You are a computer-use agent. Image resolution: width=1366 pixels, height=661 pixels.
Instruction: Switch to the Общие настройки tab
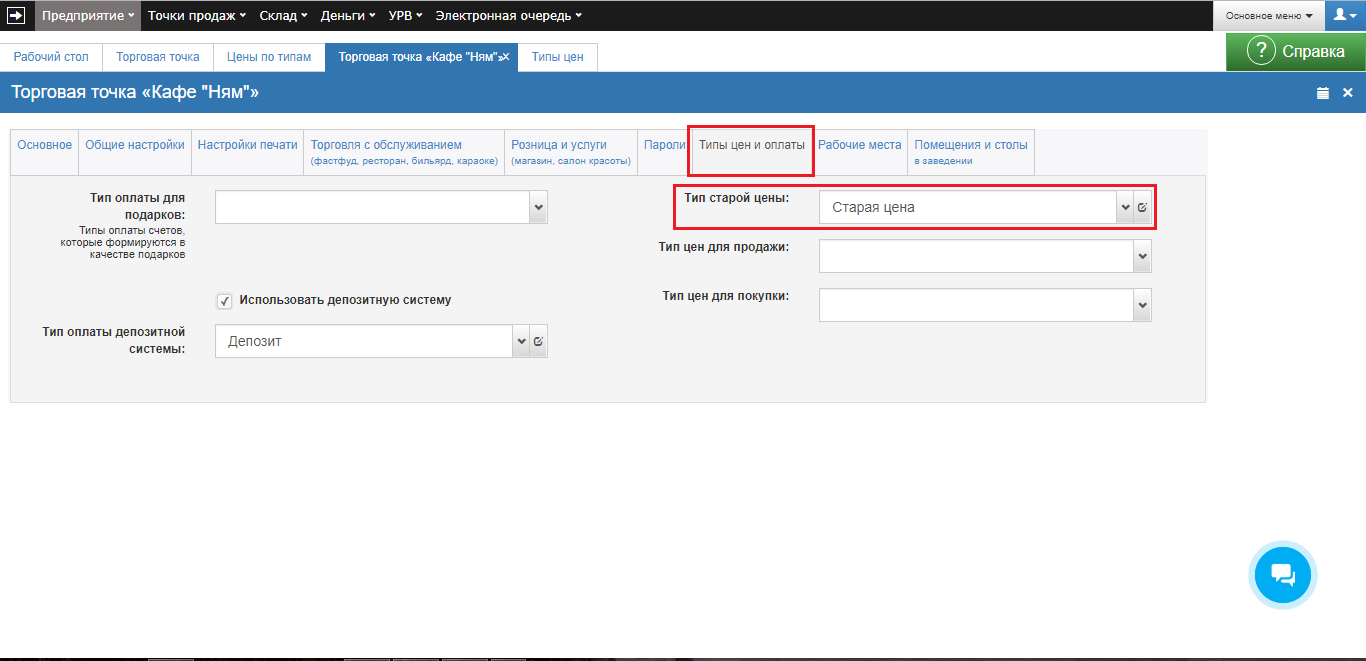(134, 145)
